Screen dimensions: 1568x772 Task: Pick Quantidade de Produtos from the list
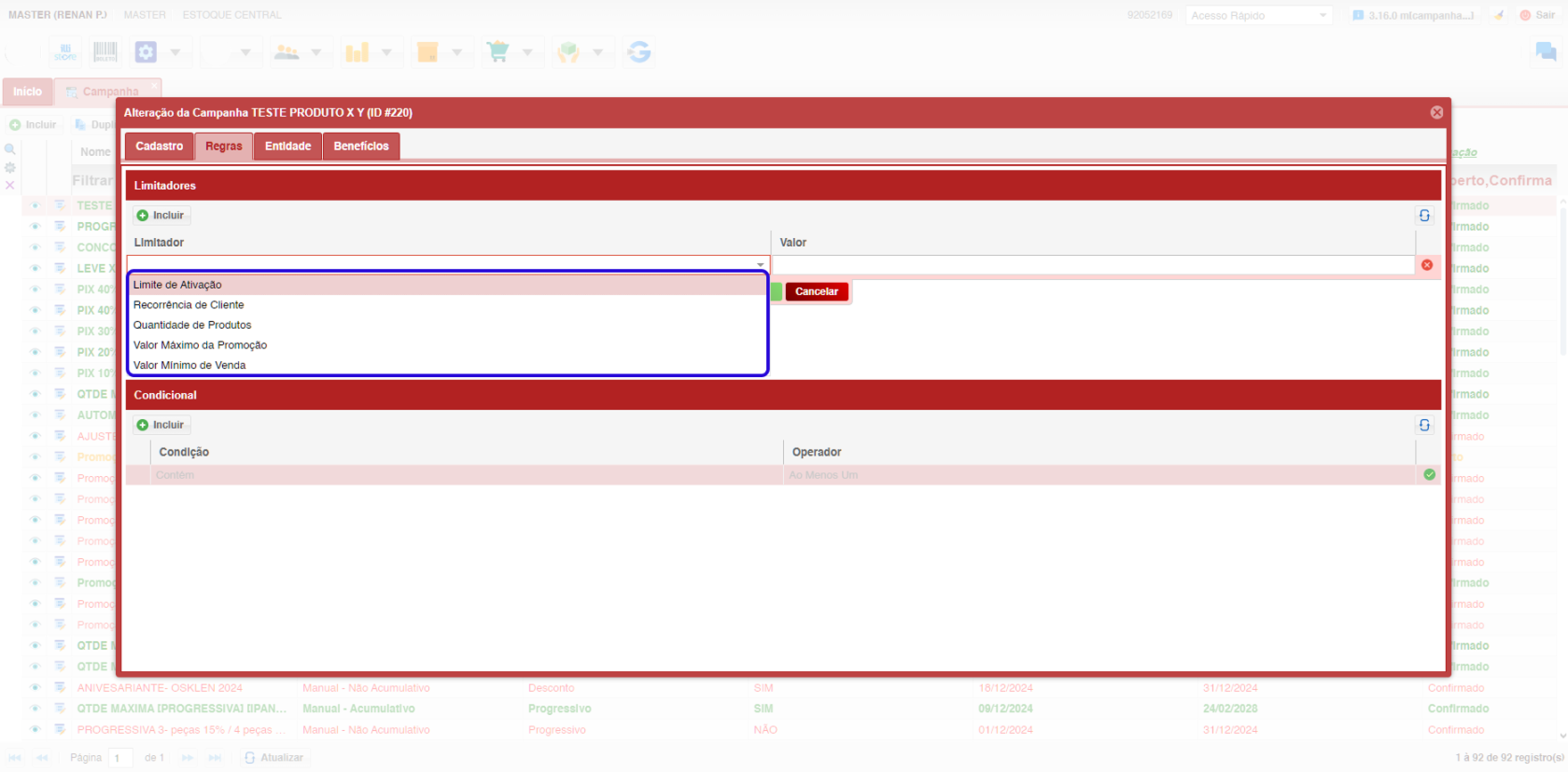coord(192,325)
